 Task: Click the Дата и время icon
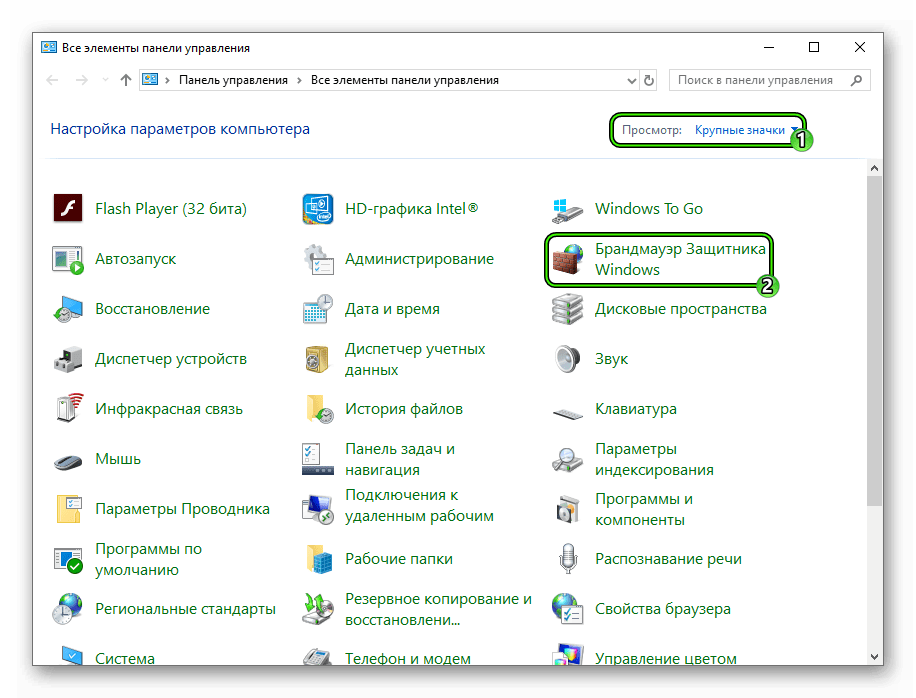pos(318,309)
